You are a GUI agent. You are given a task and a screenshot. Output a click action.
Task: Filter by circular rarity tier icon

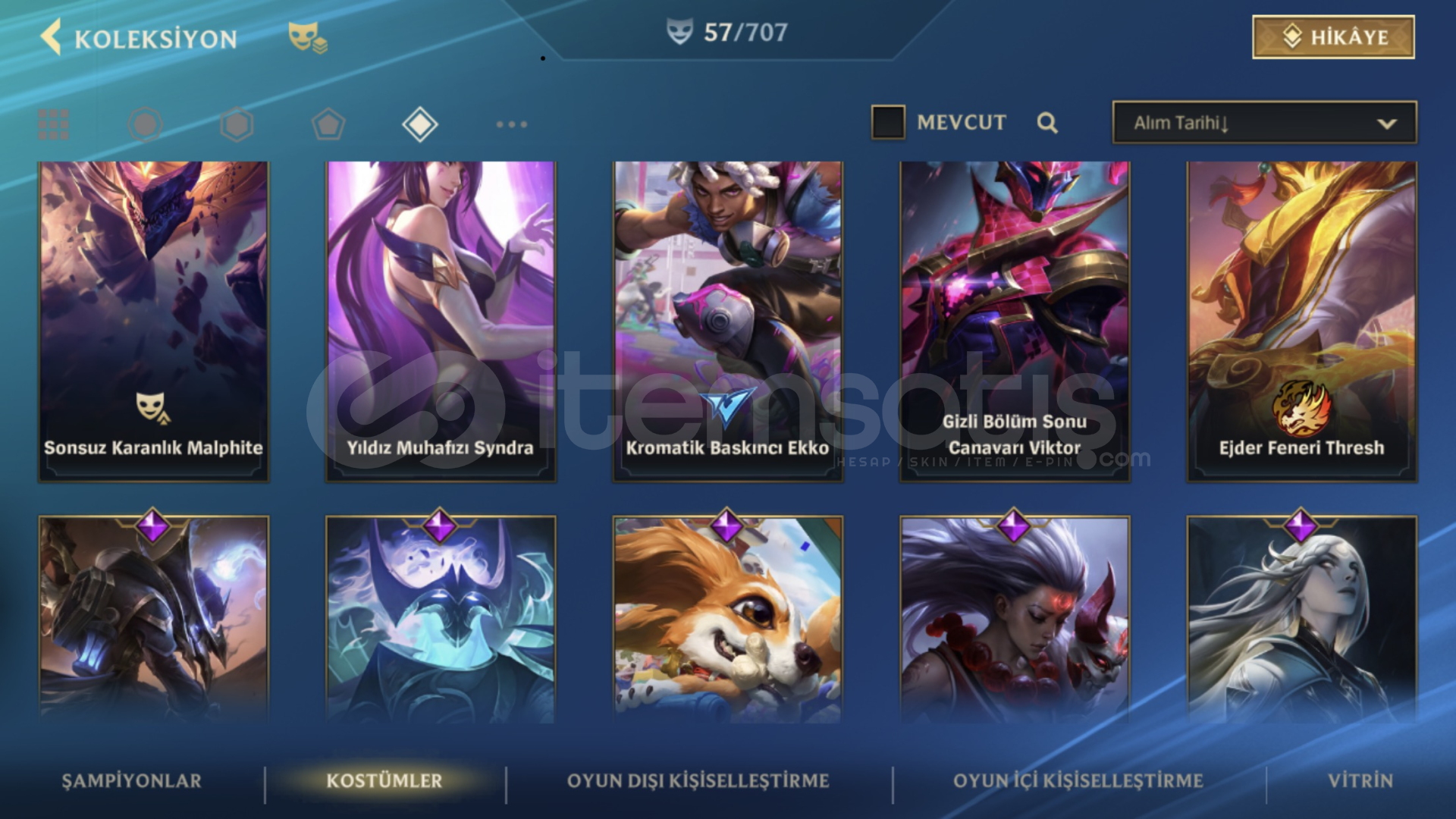145,124
